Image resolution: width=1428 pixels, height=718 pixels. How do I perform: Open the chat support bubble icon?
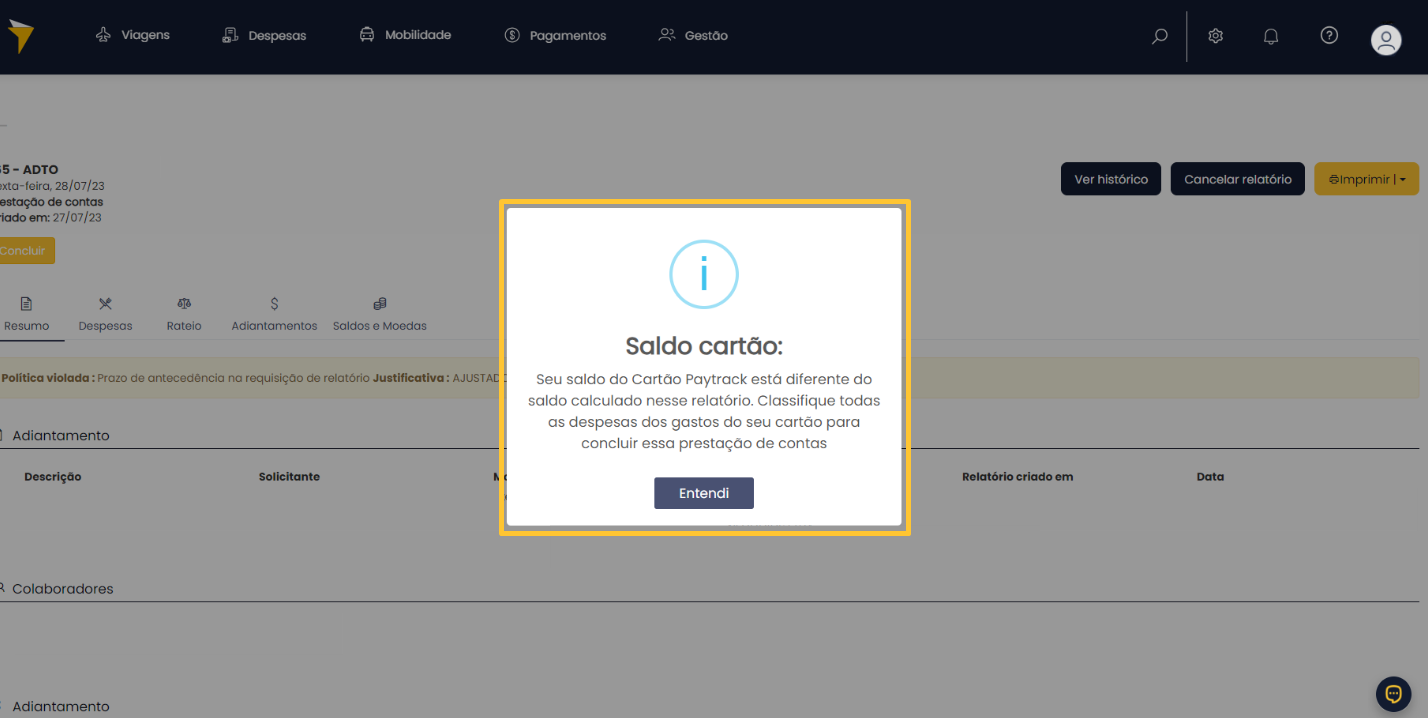[1393, 694]
